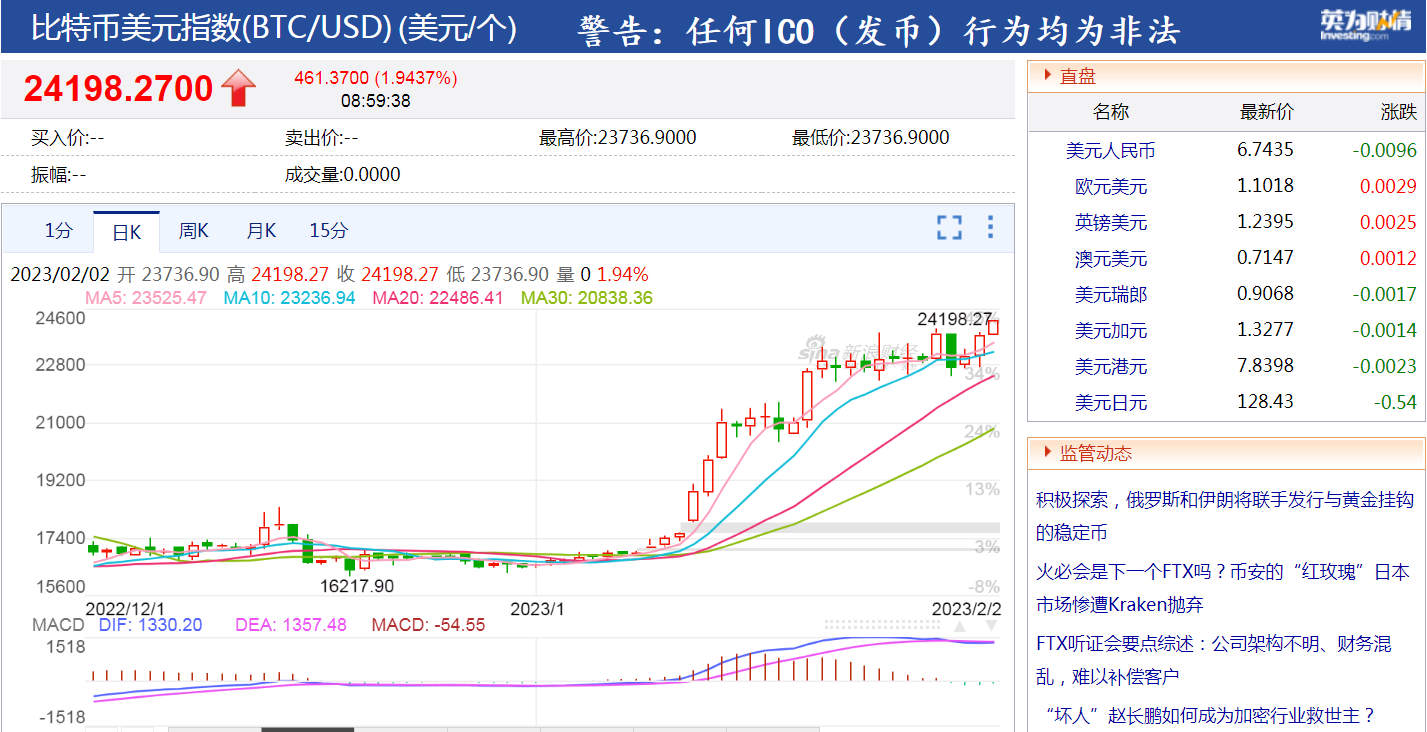Open the three-dot chart options menu
This screenshot has height=732, width=1427.
click(x=990, y=228)
